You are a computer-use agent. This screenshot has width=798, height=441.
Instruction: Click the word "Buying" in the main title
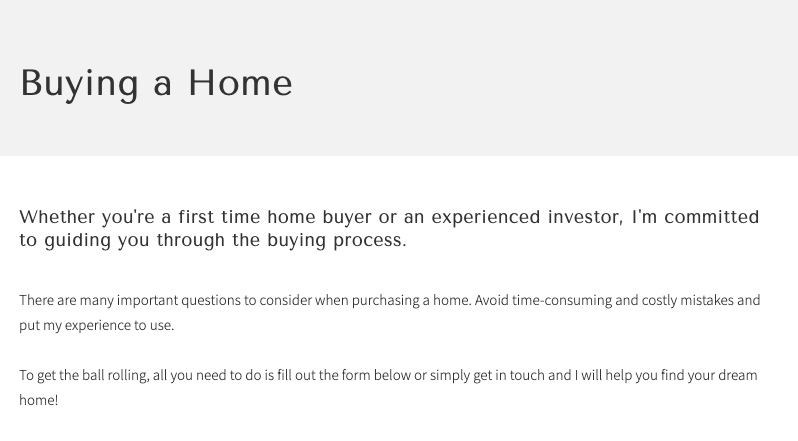tap(79, 85)
